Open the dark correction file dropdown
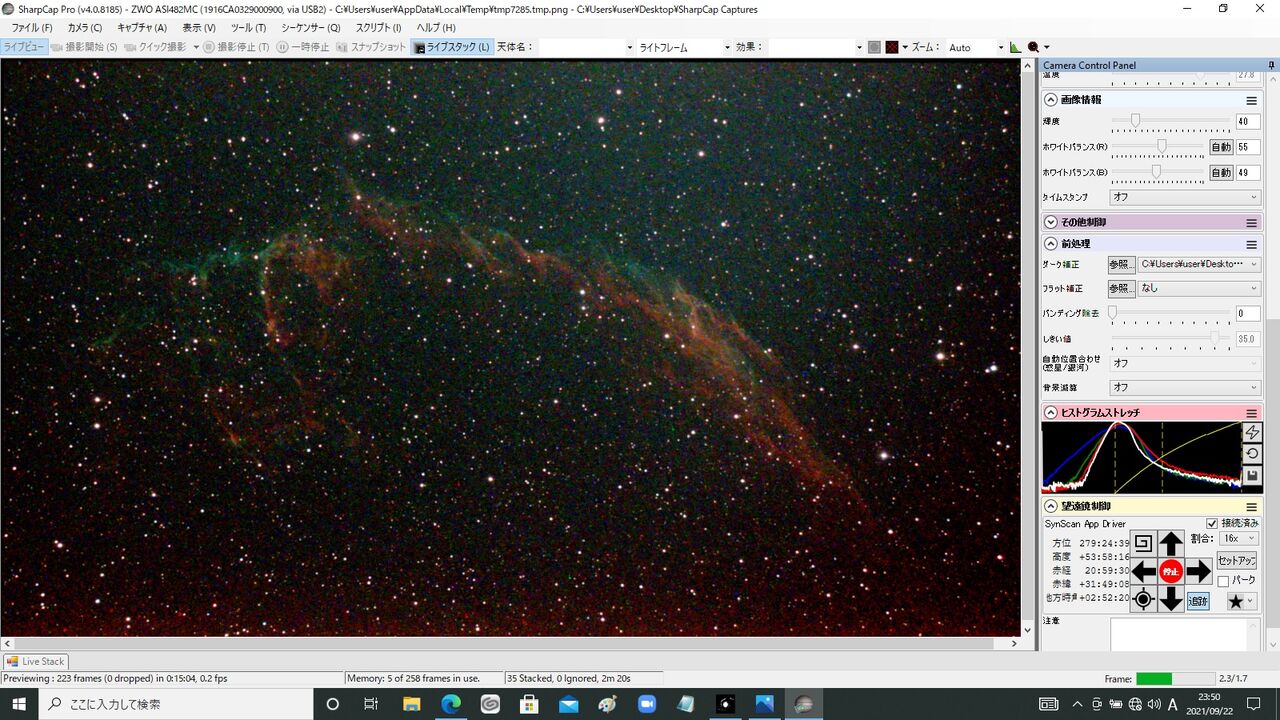The width and height of the screenshot is (1280, 720). [x=1200, y=264]
